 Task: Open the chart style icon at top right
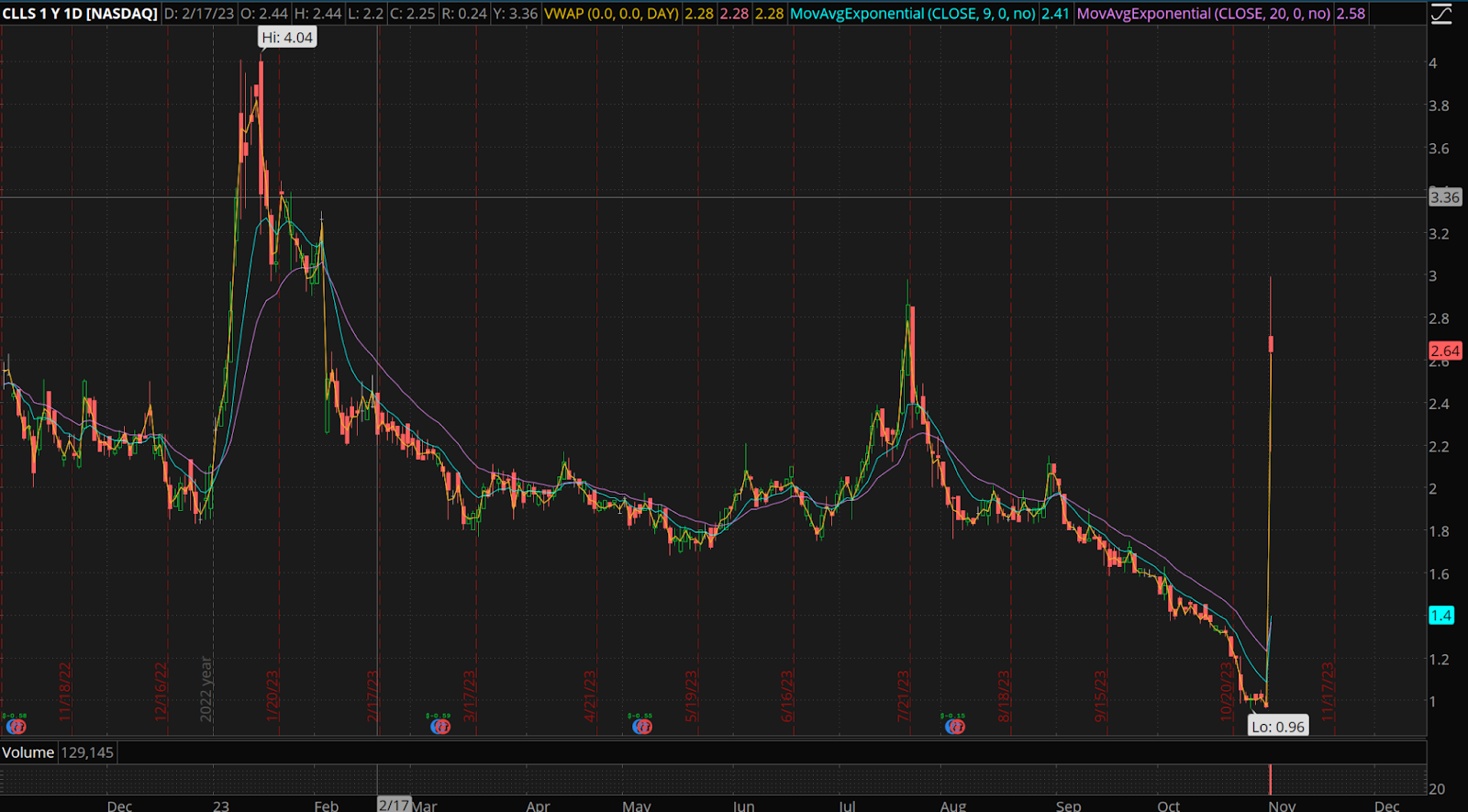click(x=1441, y=14)
